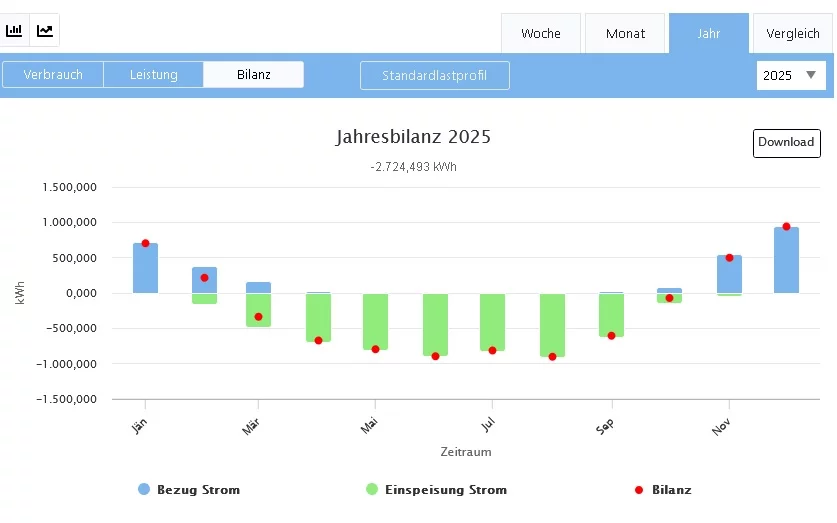
Task: Toggle Einspeisung Strom legend series
Action: pyautogui.click(x=435, y=490)
